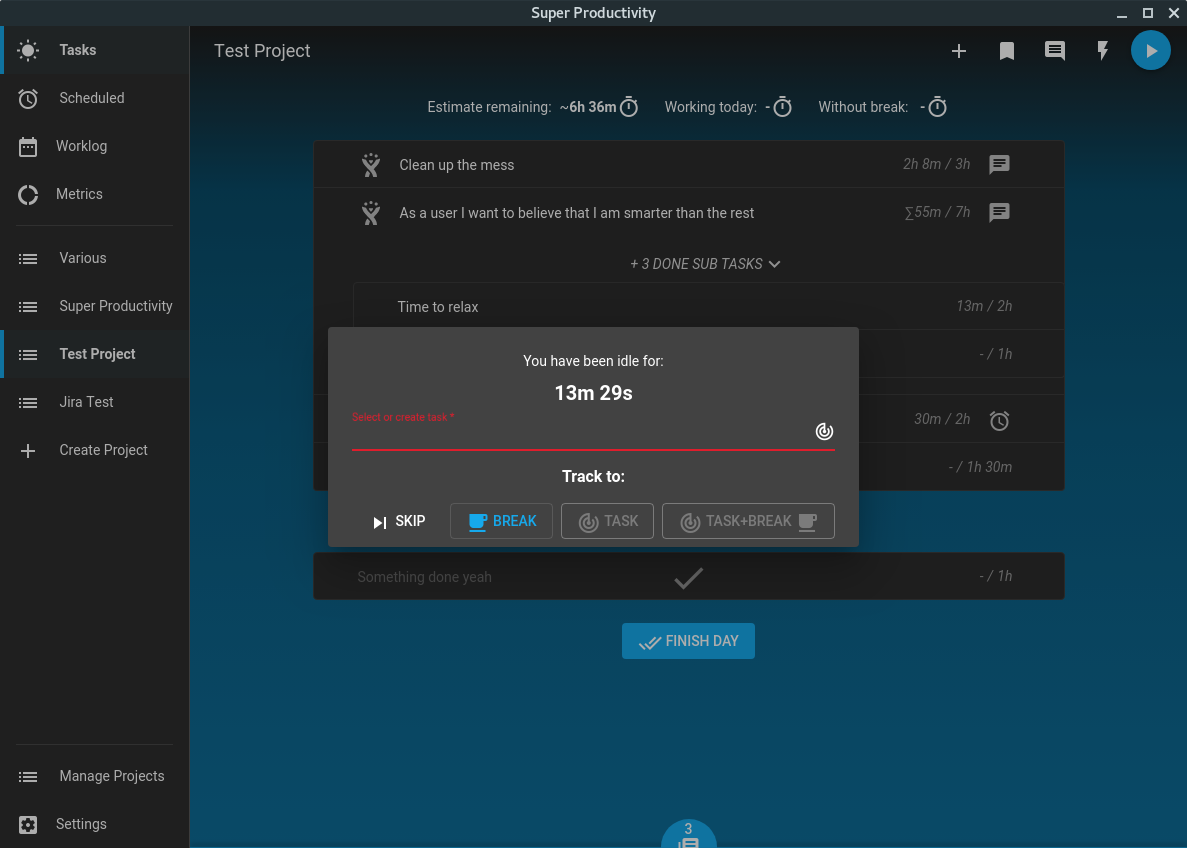
Task: Click the stopwatch icon after Working today
Action: tap(783, 107)
